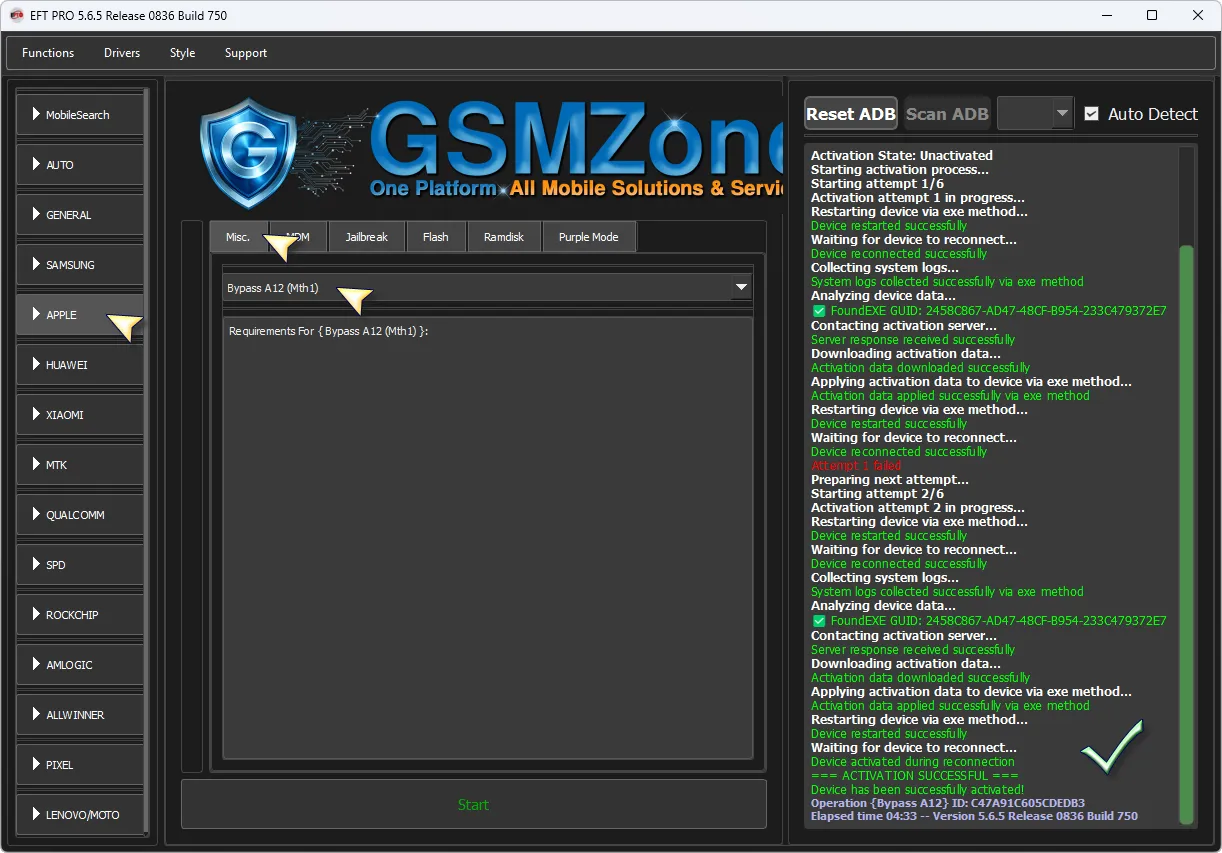Expand the HUAWEI sidebar section
This screenshot has height=853, width=1222.
(x=80, y=365)
